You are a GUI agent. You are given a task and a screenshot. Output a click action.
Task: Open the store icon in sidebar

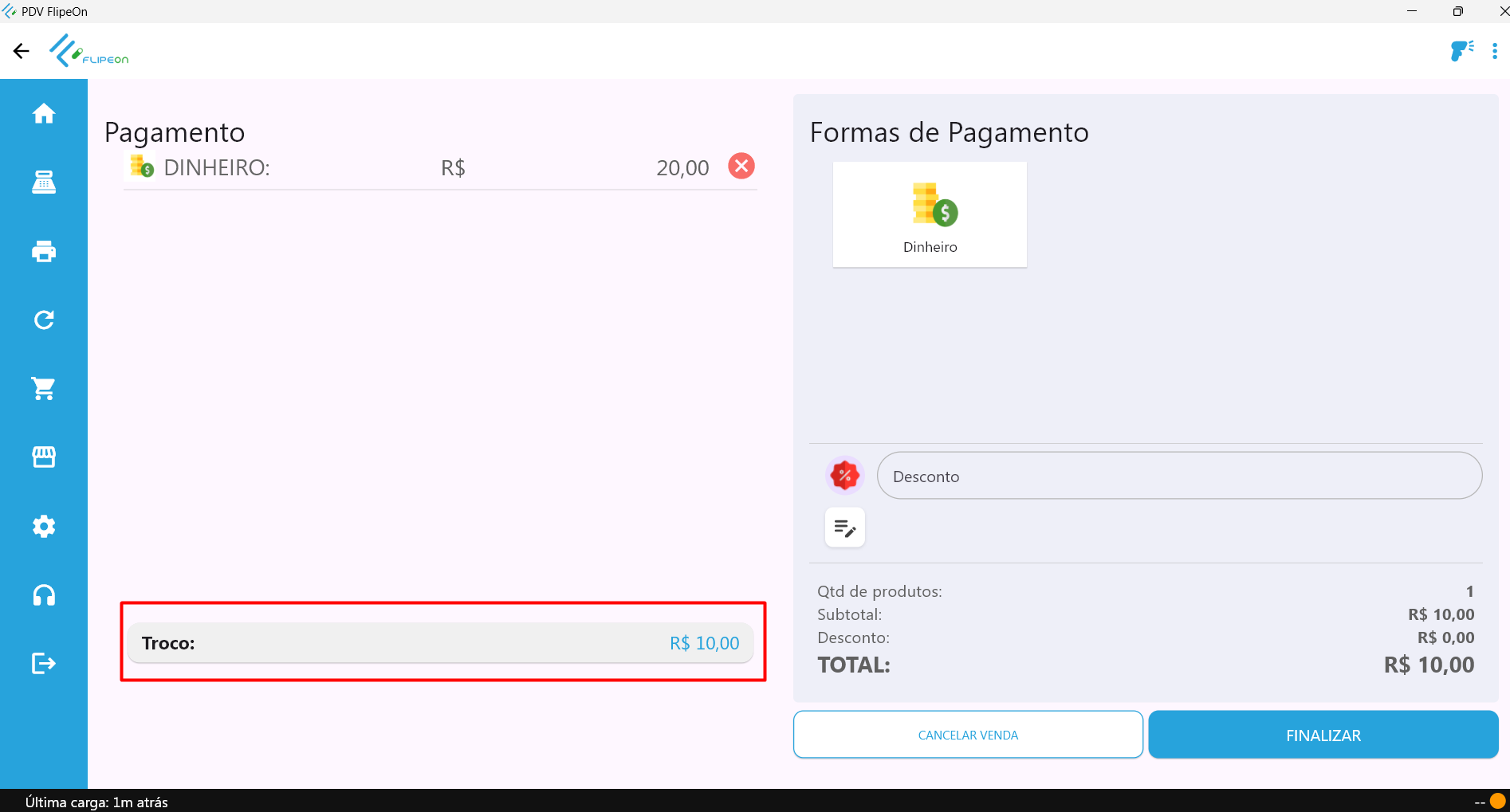(44, 457)
